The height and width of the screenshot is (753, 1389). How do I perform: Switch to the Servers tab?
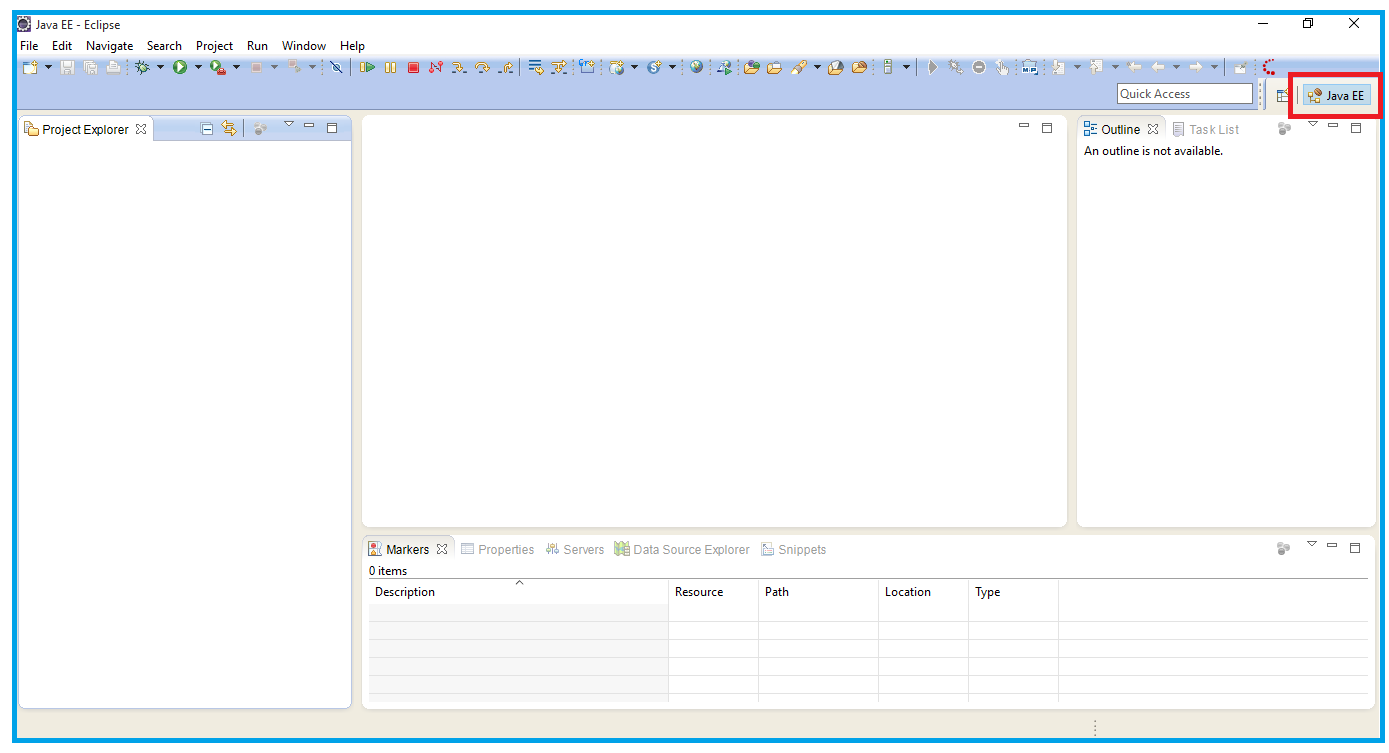574,549
